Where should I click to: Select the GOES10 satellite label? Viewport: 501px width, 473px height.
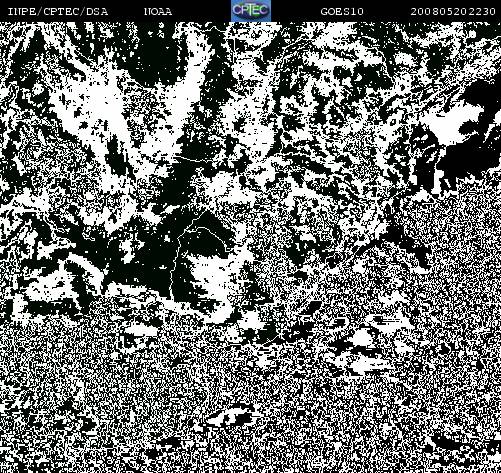tap(342, 12)
